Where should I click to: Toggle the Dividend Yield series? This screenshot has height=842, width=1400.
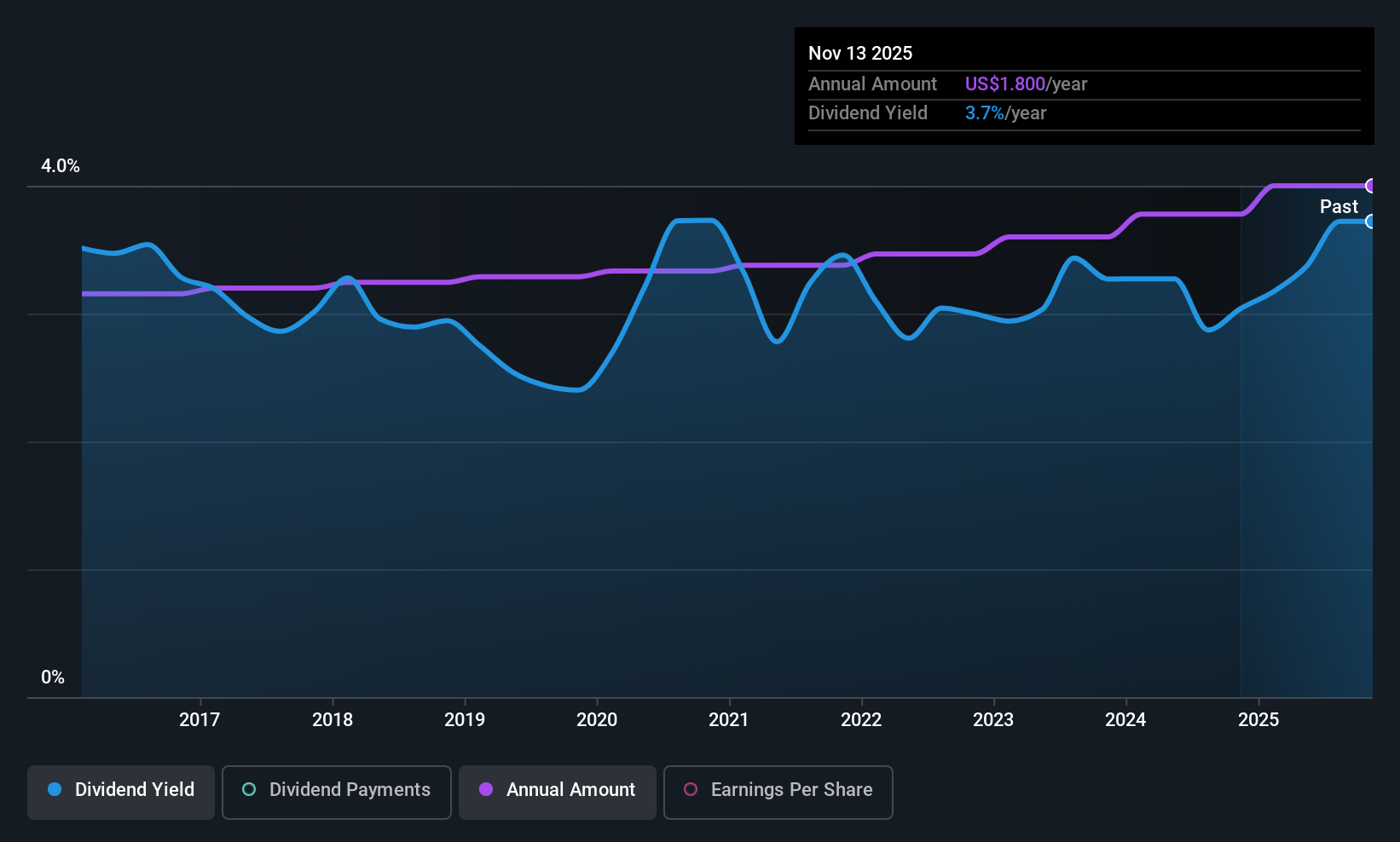[121, 792]
